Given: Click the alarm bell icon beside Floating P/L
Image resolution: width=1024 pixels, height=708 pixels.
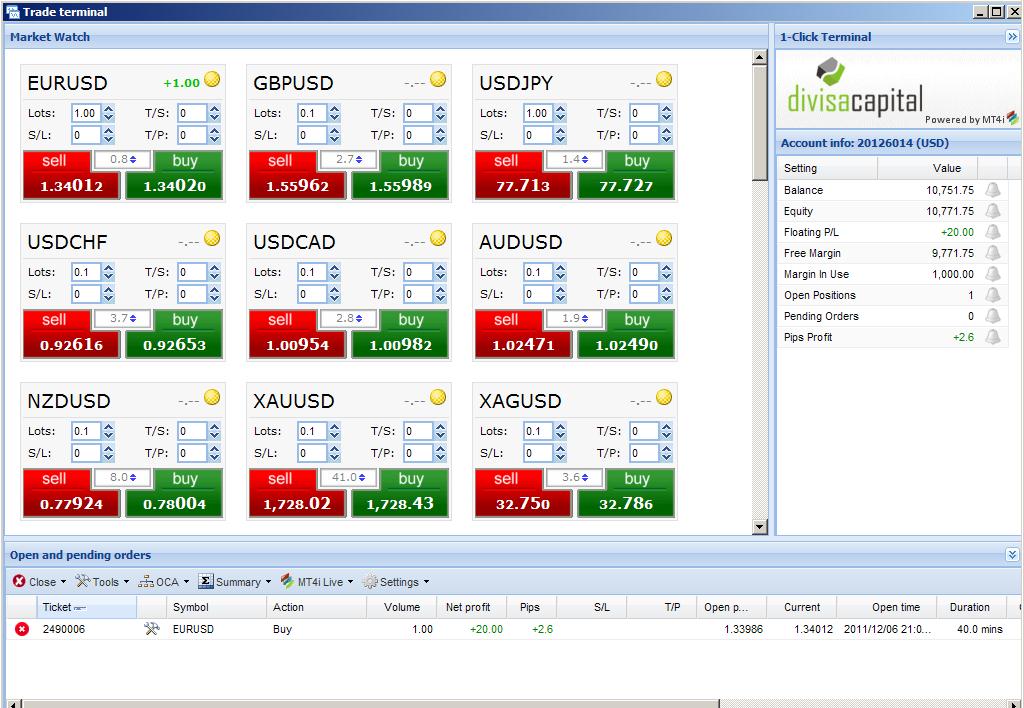Looking at the screenshot, I should click(993, 232).
